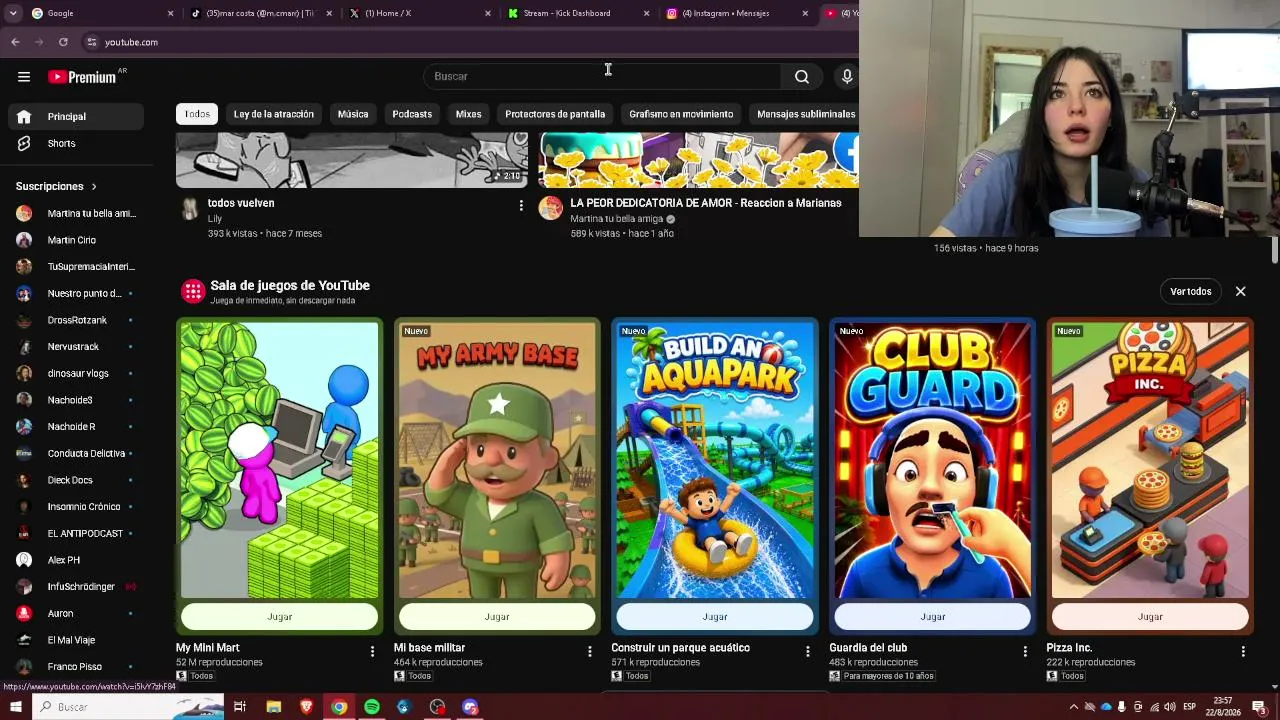
Task: Click the "Ver todos" button
Action: pos(1191,291)
